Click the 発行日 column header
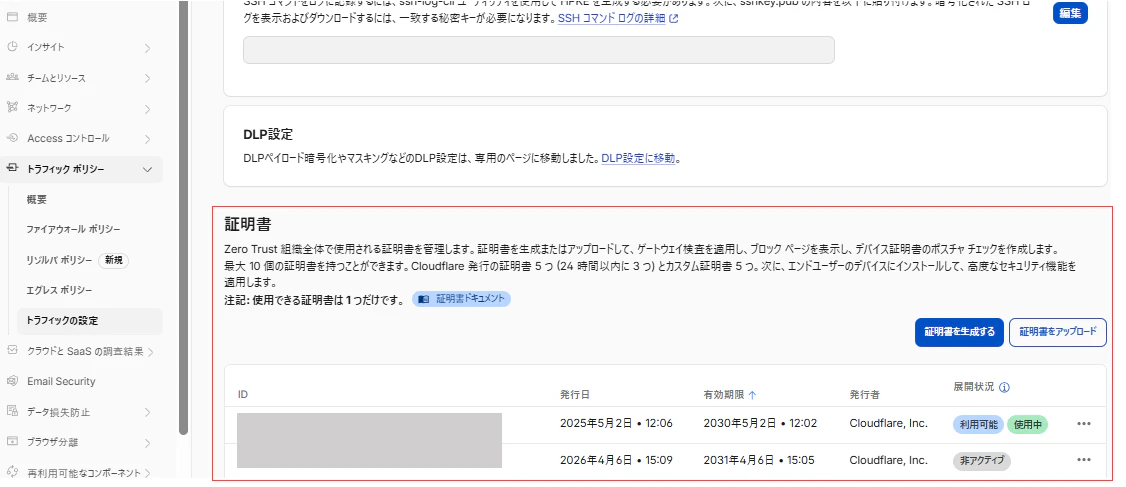The width and height of the screenshot is (1126, 487). (x=575, y=394)
